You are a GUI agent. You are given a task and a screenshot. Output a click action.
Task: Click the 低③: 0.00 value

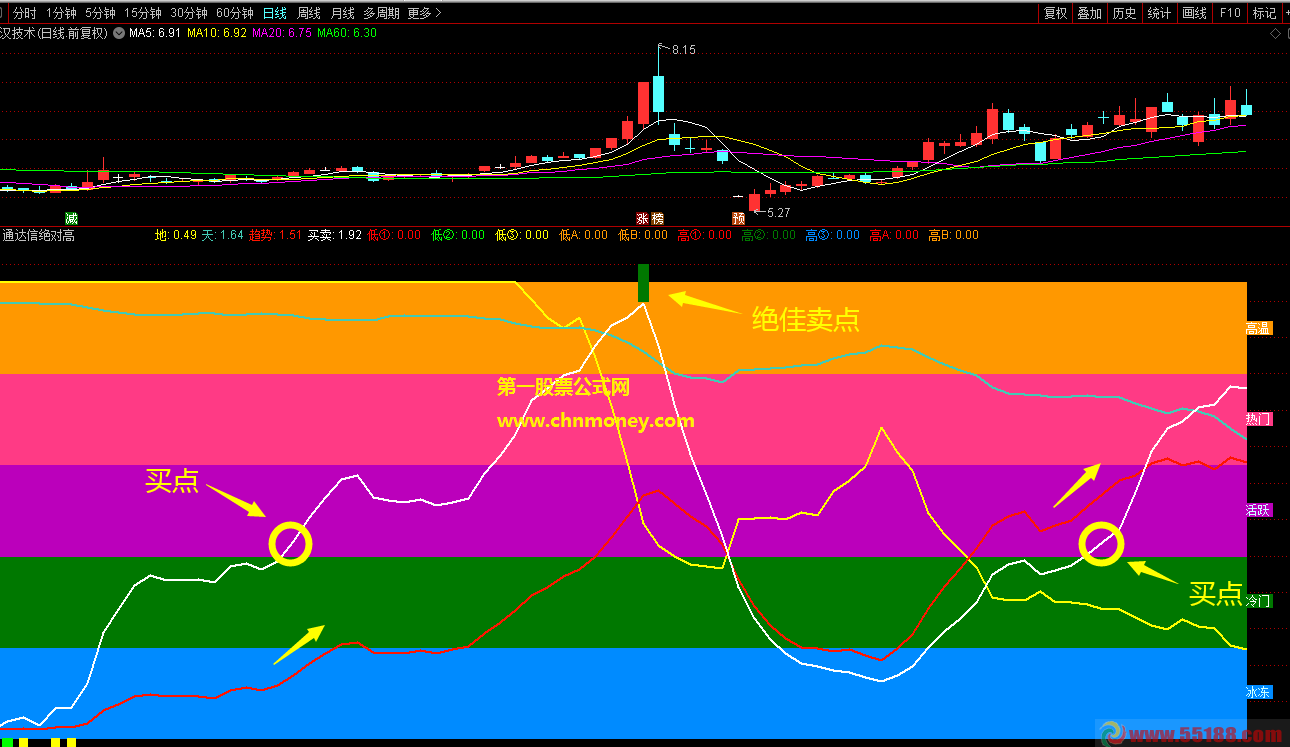click(522, 236)
